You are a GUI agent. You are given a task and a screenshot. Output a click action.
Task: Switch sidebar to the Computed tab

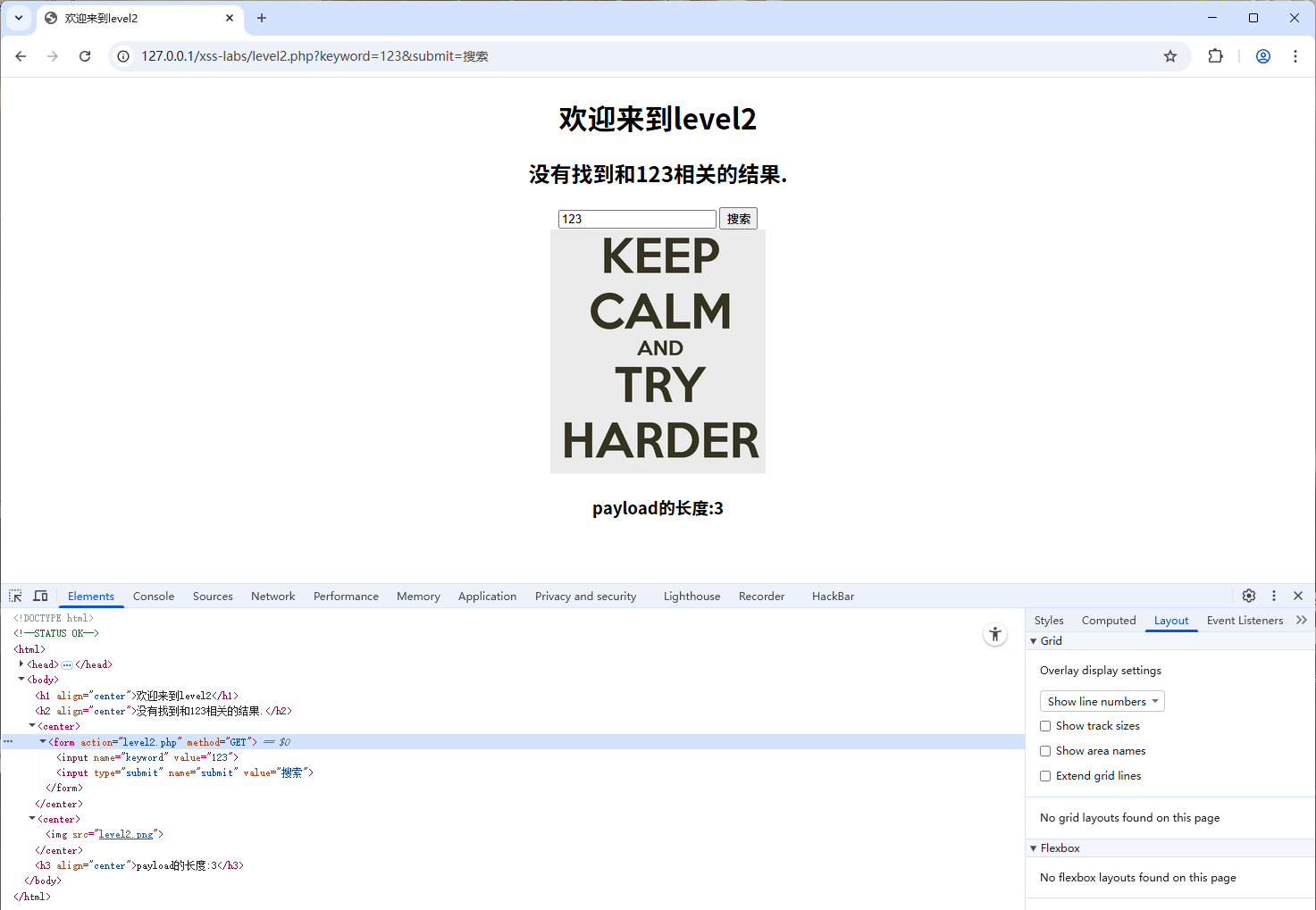tap(1109, 621)
